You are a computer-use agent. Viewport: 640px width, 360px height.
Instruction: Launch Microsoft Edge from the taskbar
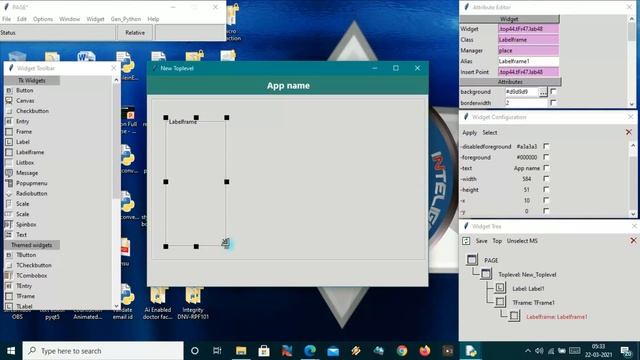(x=310, y=351)
